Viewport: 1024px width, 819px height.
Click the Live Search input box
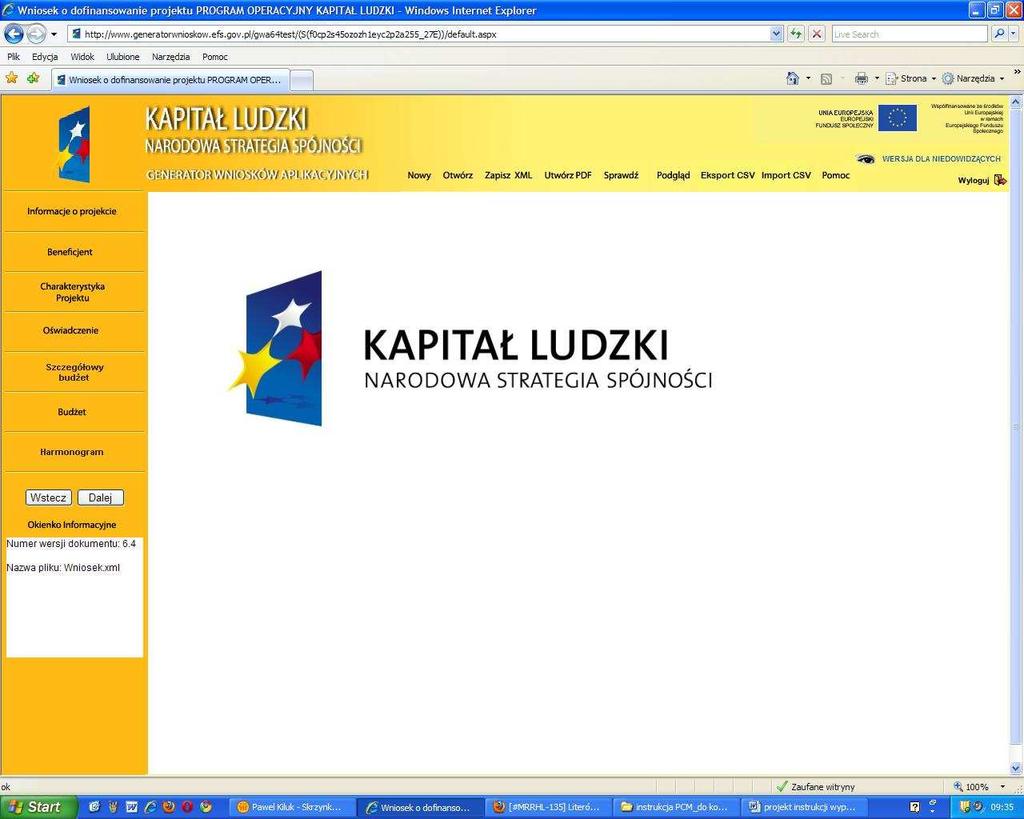pyautogui.click(x=909, y=34)
